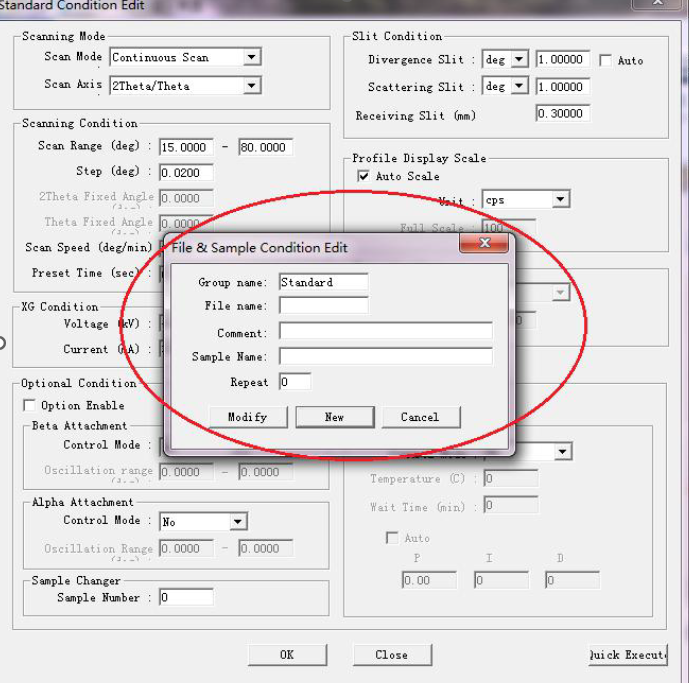Screen dimensions: 689x683
Task: Open the Scan Mode dropdown
Action: [x=252, y=58]
